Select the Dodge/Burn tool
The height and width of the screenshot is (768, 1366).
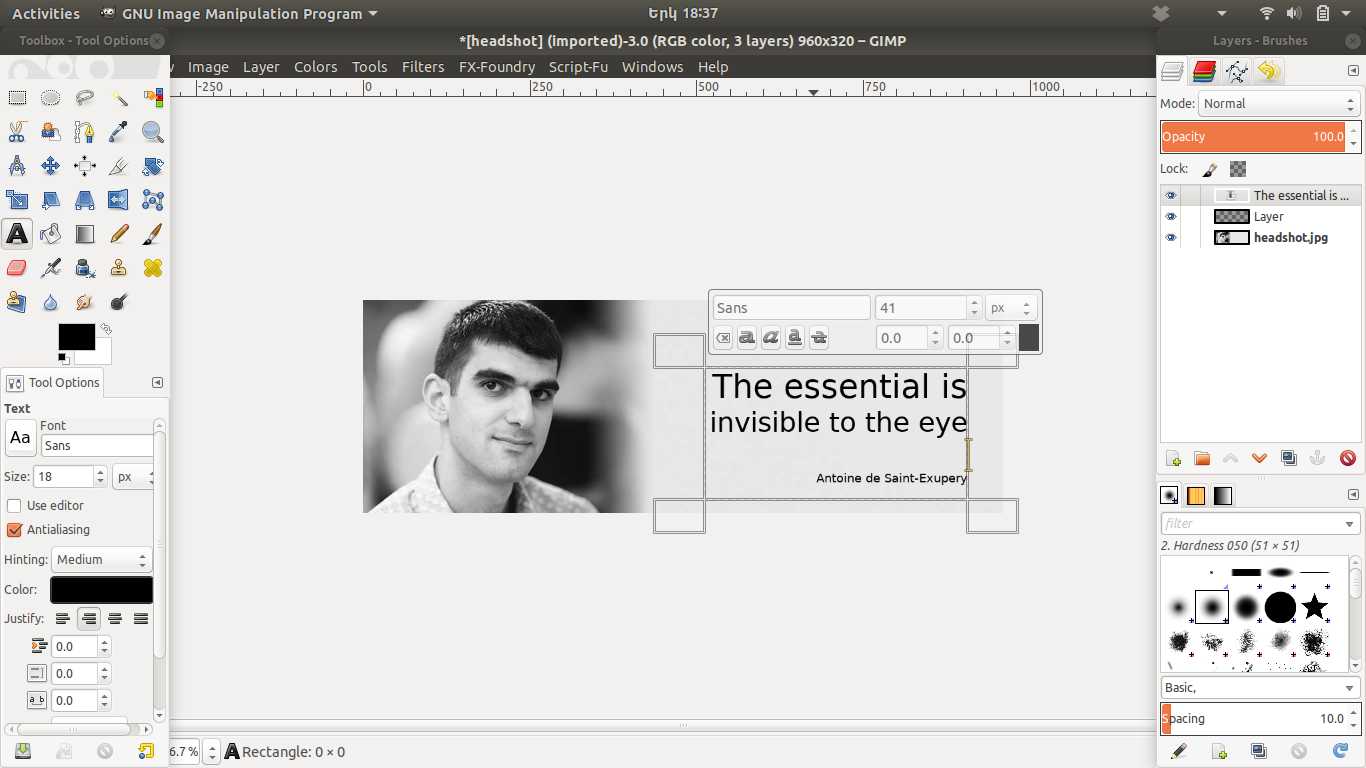(x=119, y=302)
